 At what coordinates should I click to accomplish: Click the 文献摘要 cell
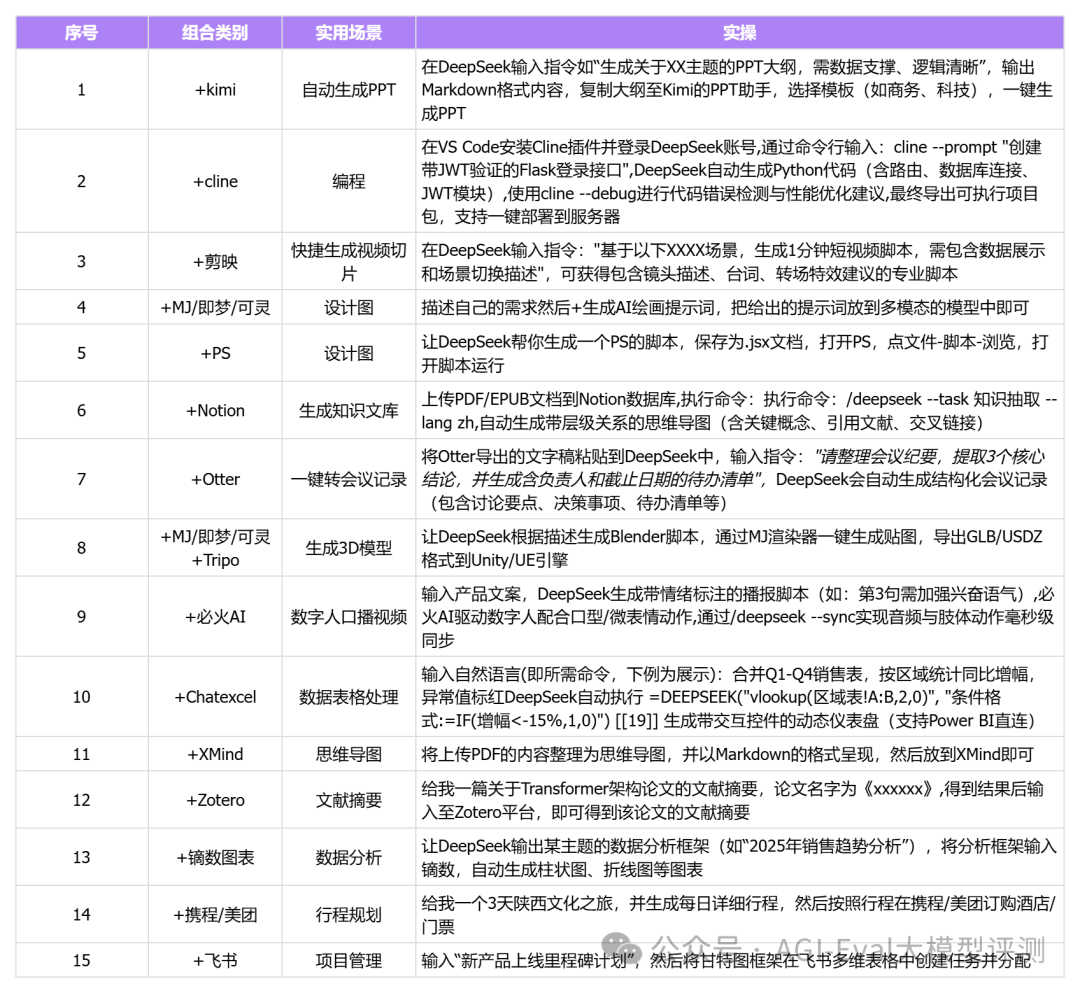(349, 800)
